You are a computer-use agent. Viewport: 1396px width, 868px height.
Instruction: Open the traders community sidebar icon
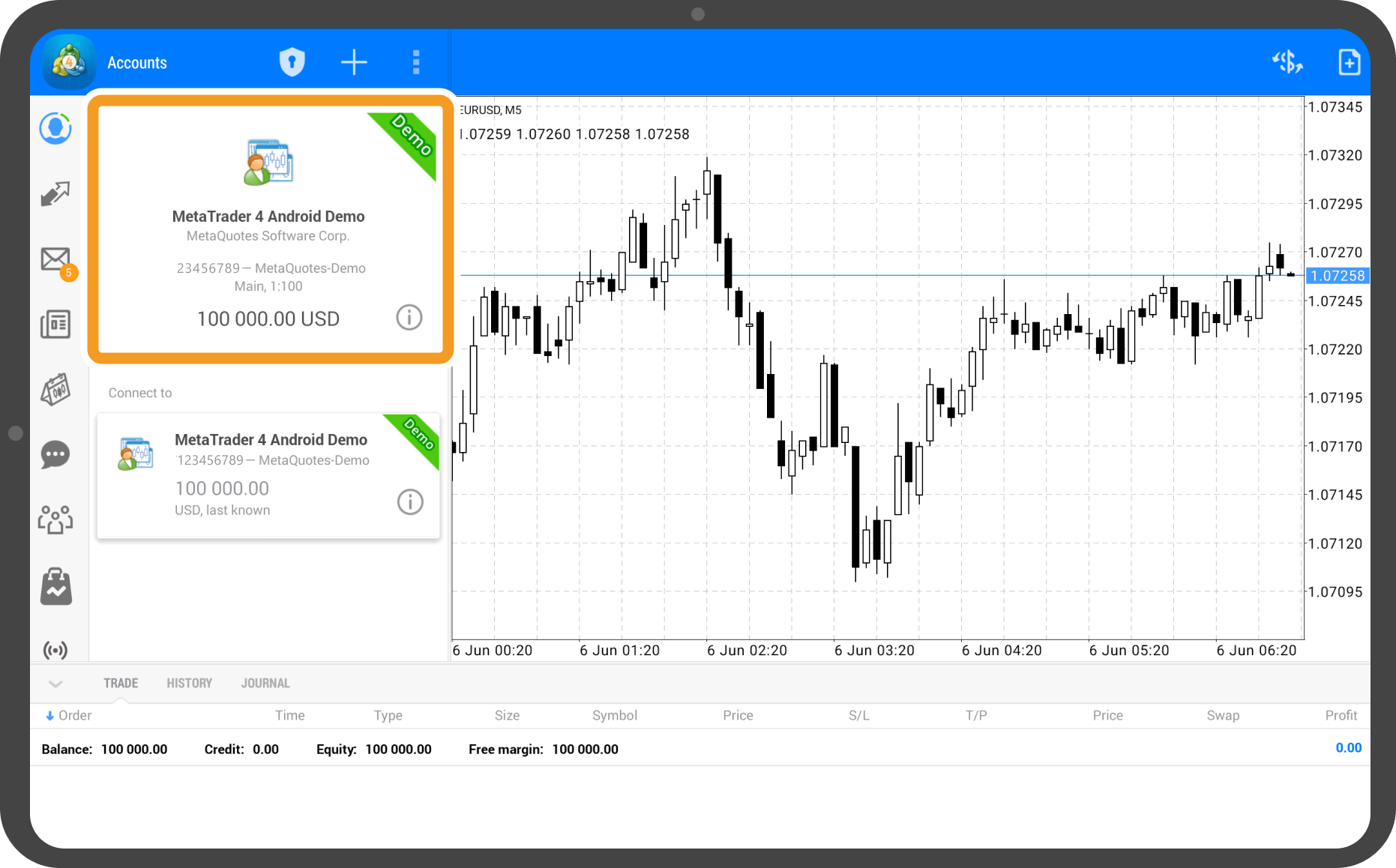[55, 519]
